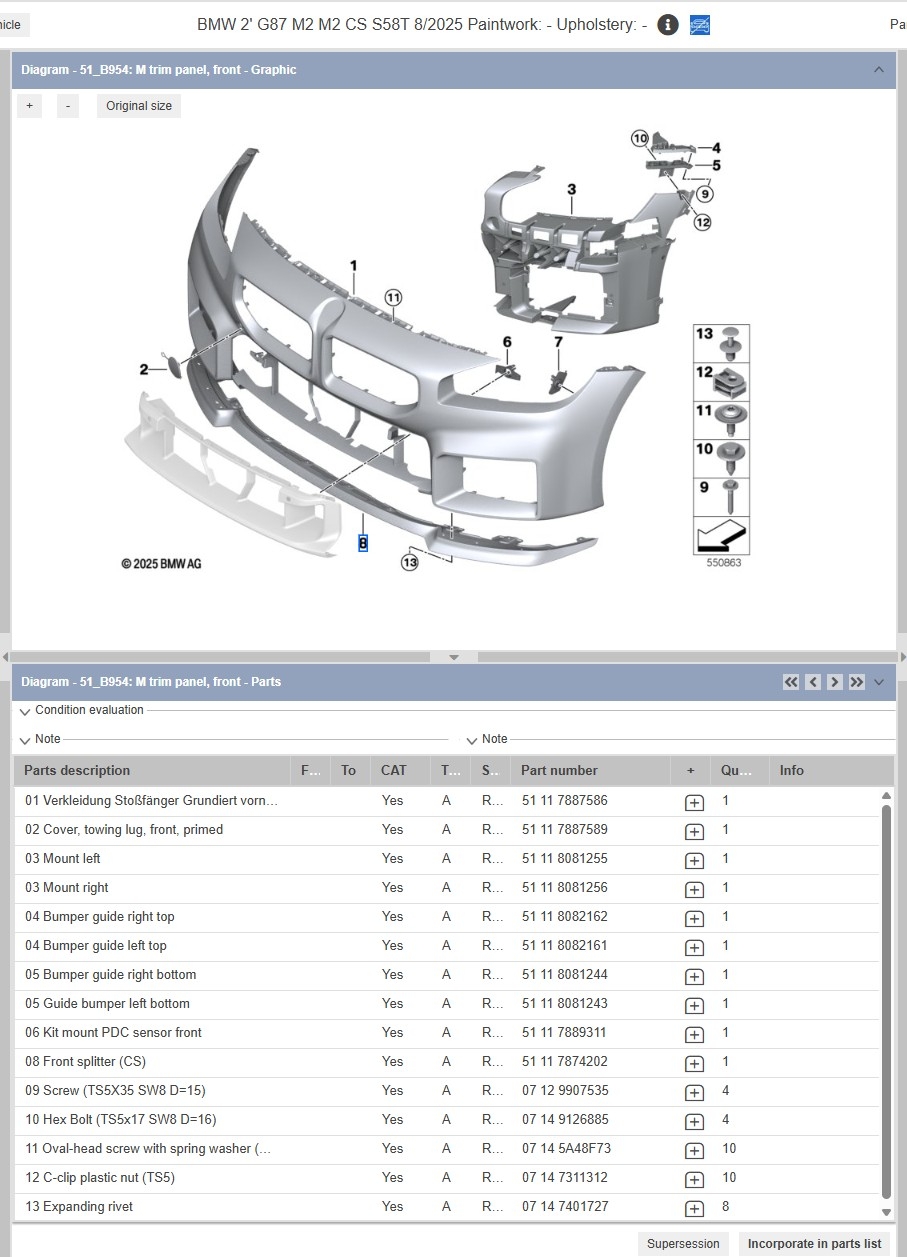The width and height of the screenshot is (907, 1257).
Task: Go to the previous diagram arrow
Action: 813,682
